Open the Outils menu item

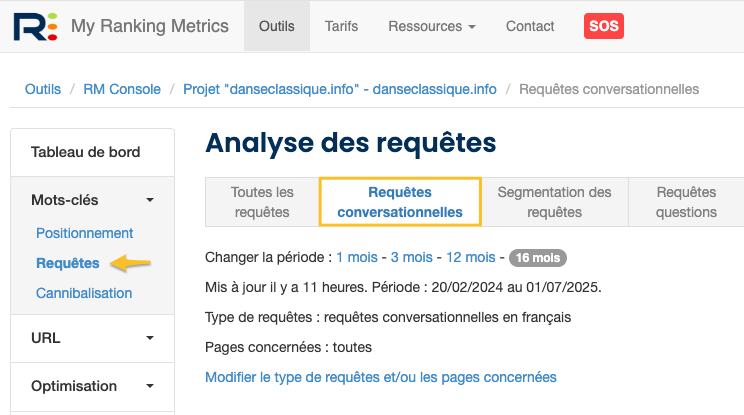(x=277, y=26)
